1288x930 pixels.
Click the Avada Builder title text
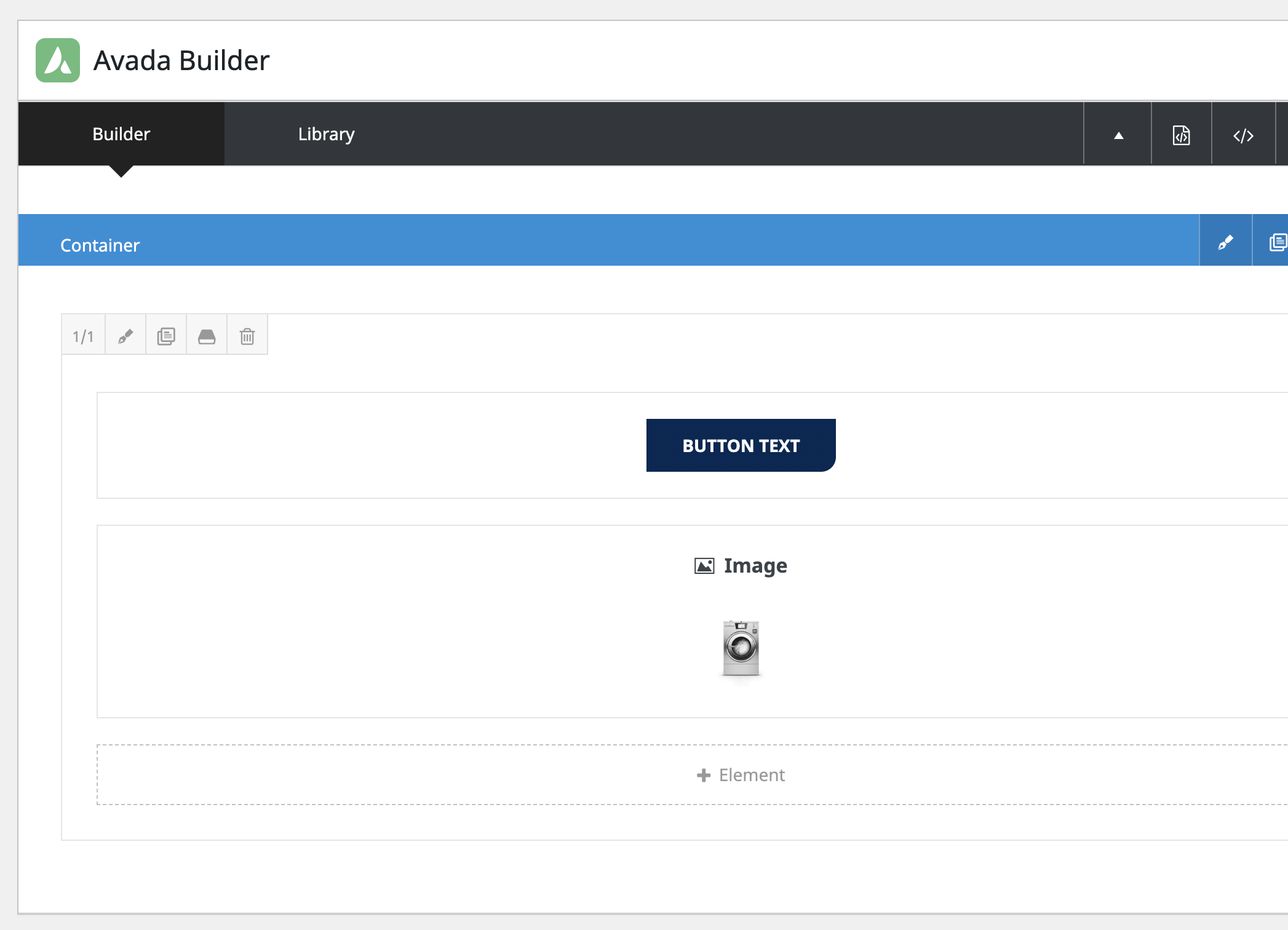pos(181,61)
